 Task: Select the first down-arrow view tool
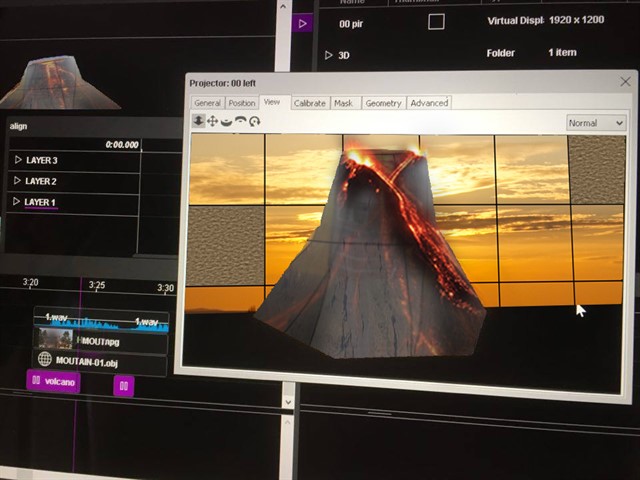tap(199, 121)
